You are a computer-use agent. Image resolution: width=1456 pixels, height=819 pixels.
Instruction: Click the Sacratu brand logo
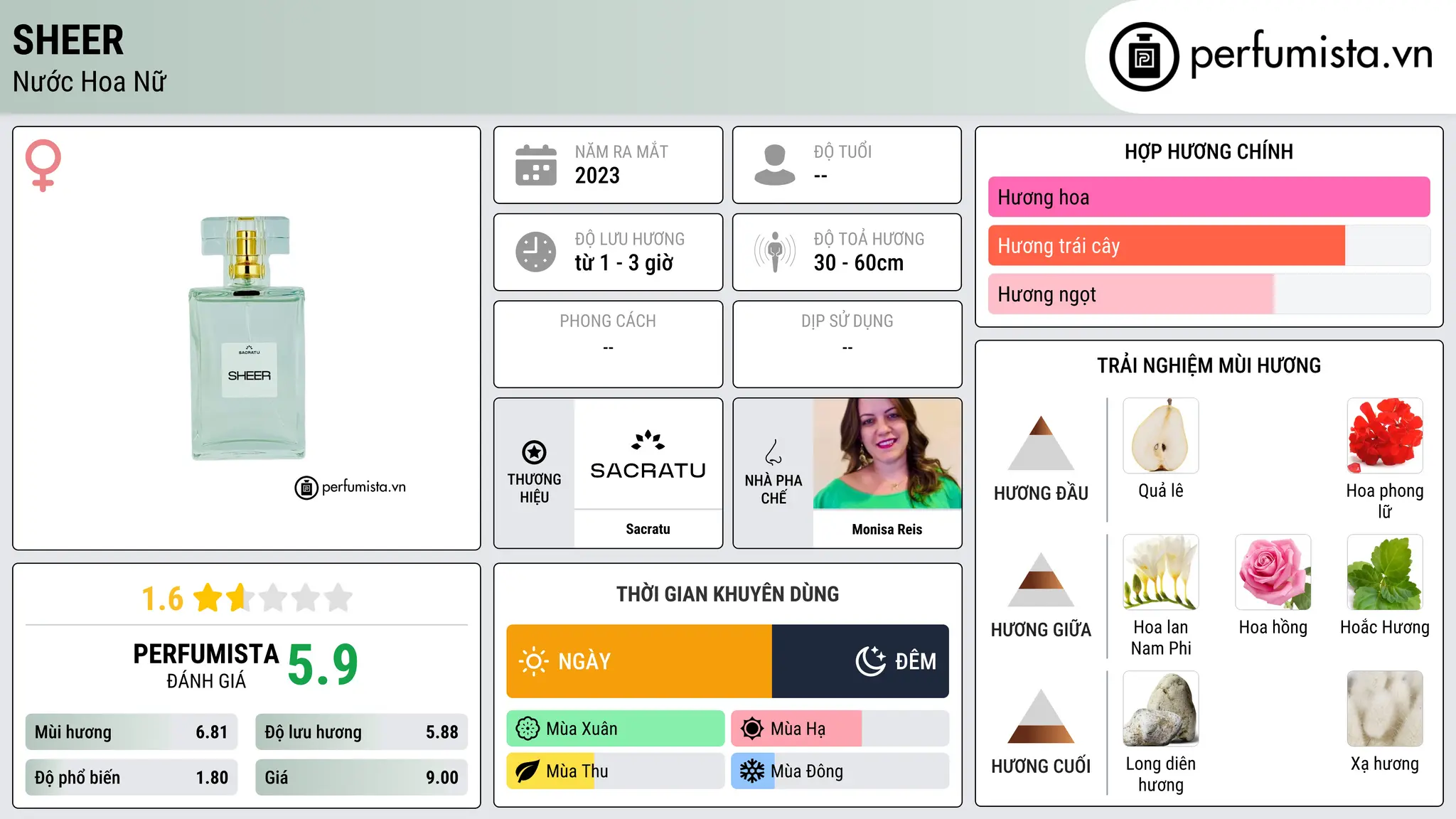[648, 455]
